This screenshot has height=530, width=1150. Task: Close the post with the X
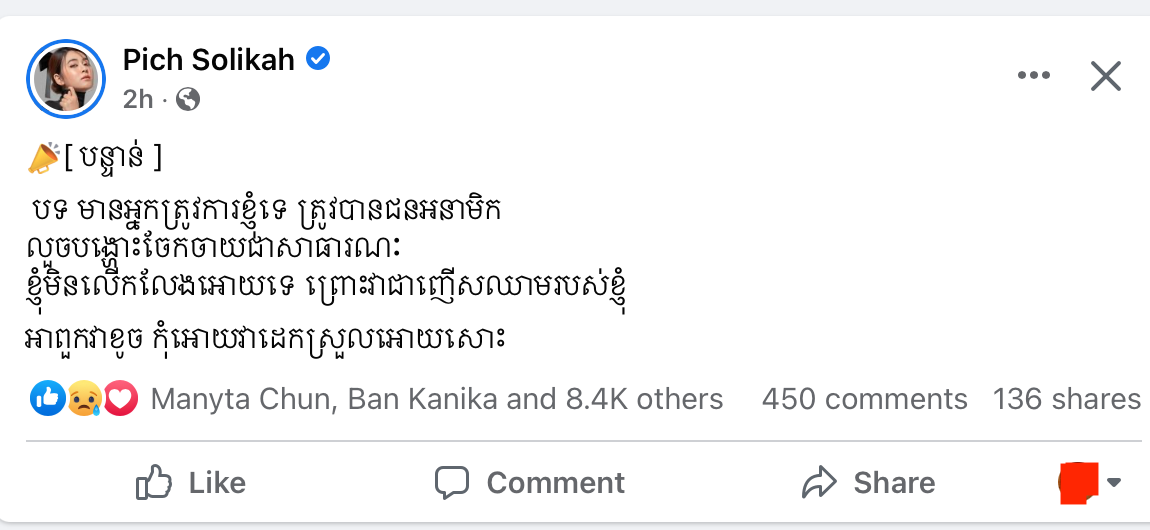click(1105, 76)
